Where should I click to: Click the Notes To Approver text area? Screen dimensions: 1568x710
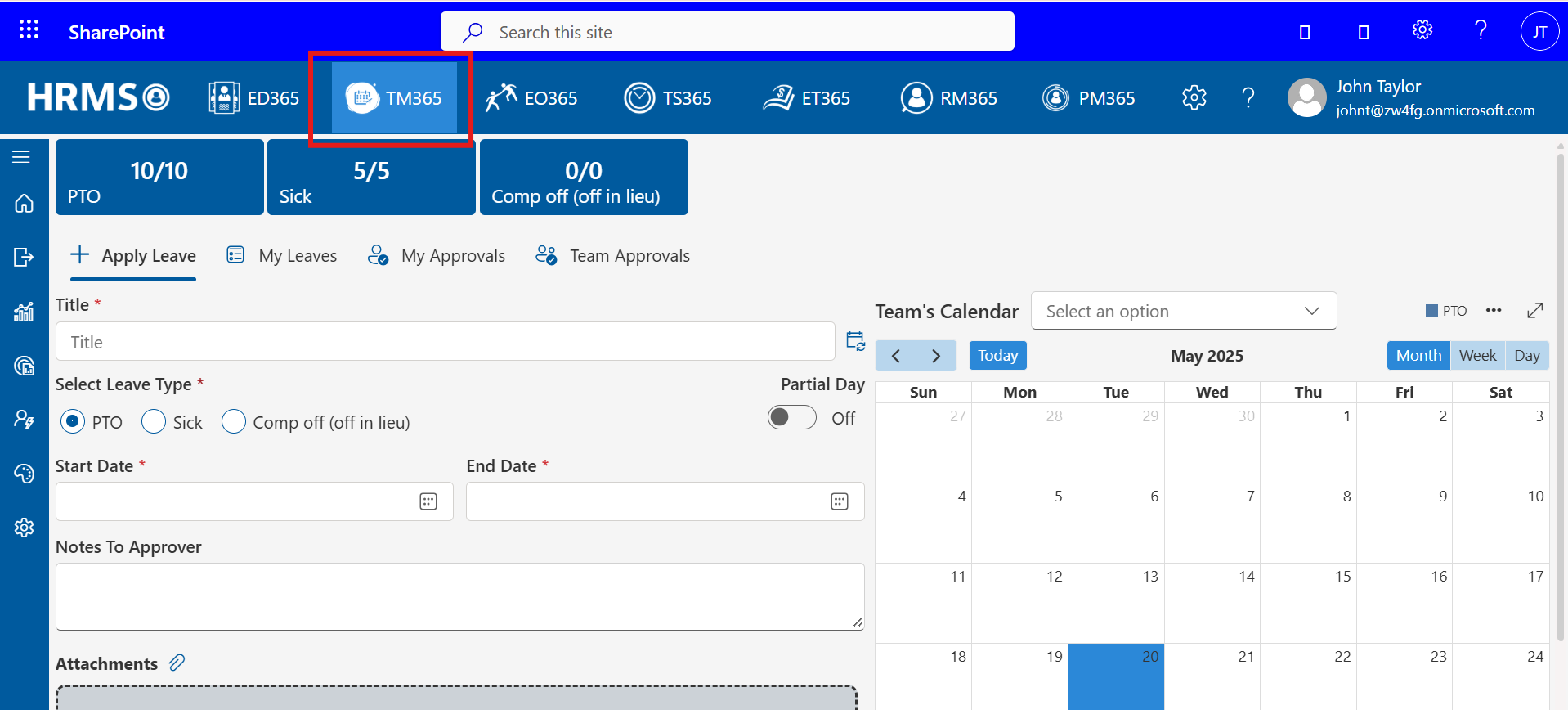click(x=460, y=596)
